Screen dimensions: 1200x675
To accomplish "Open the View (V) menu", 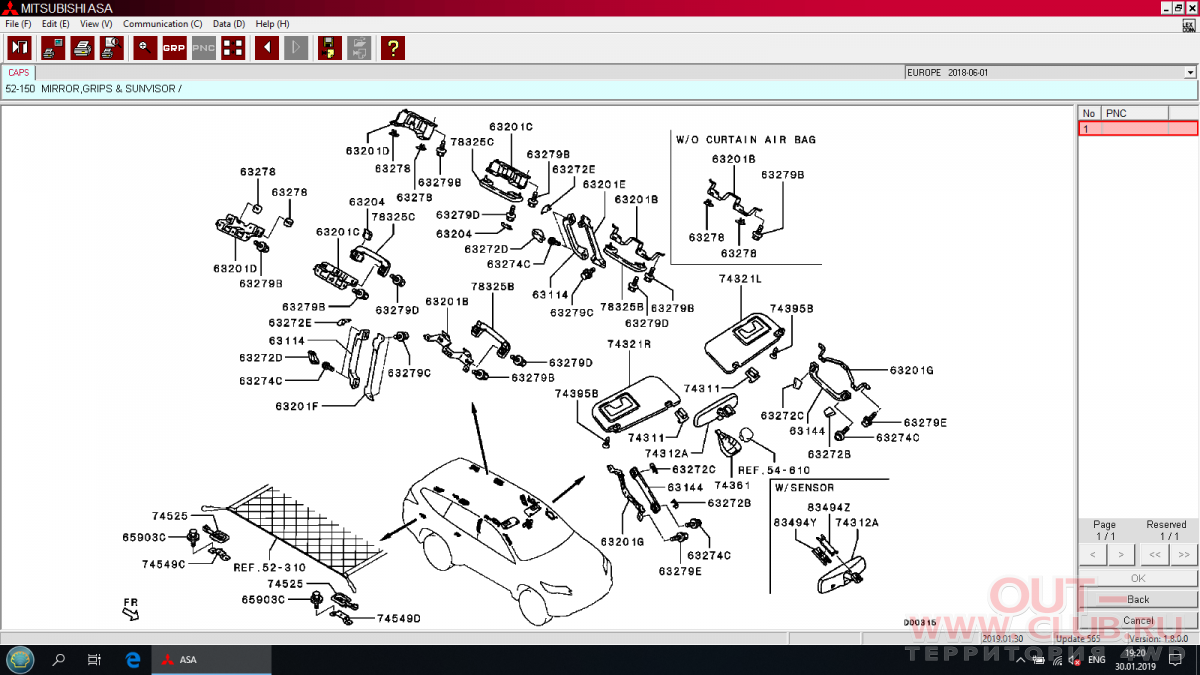I will 96,23.
